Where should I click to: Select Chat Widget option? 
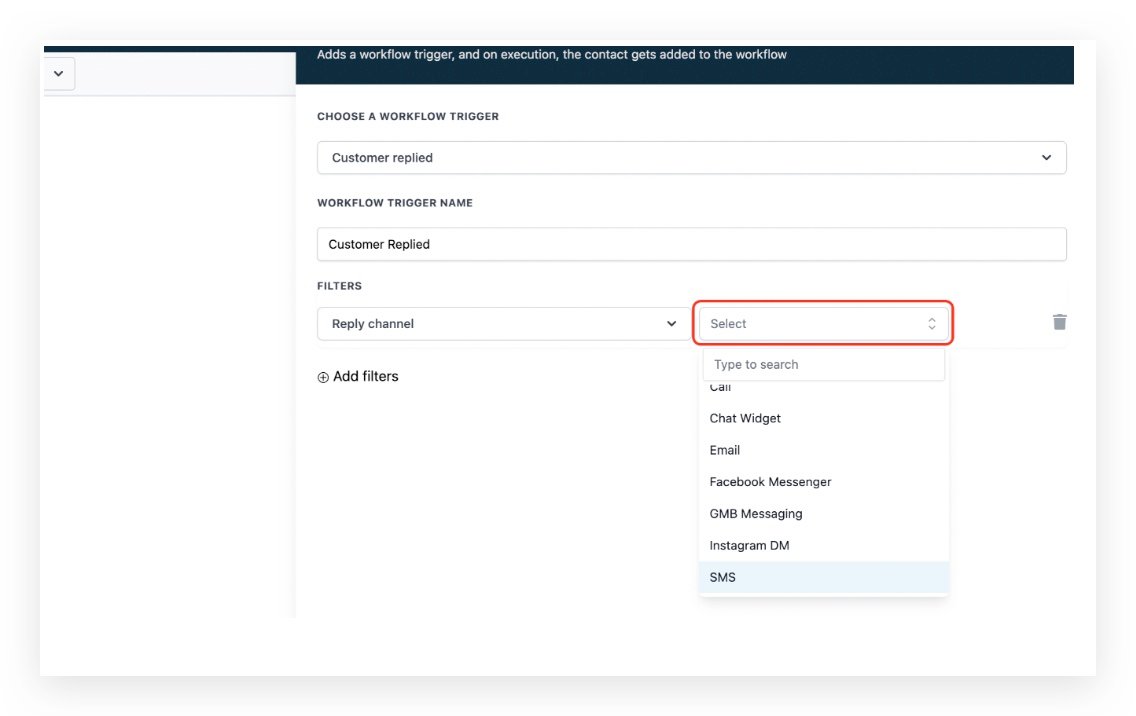pos(745,418)
